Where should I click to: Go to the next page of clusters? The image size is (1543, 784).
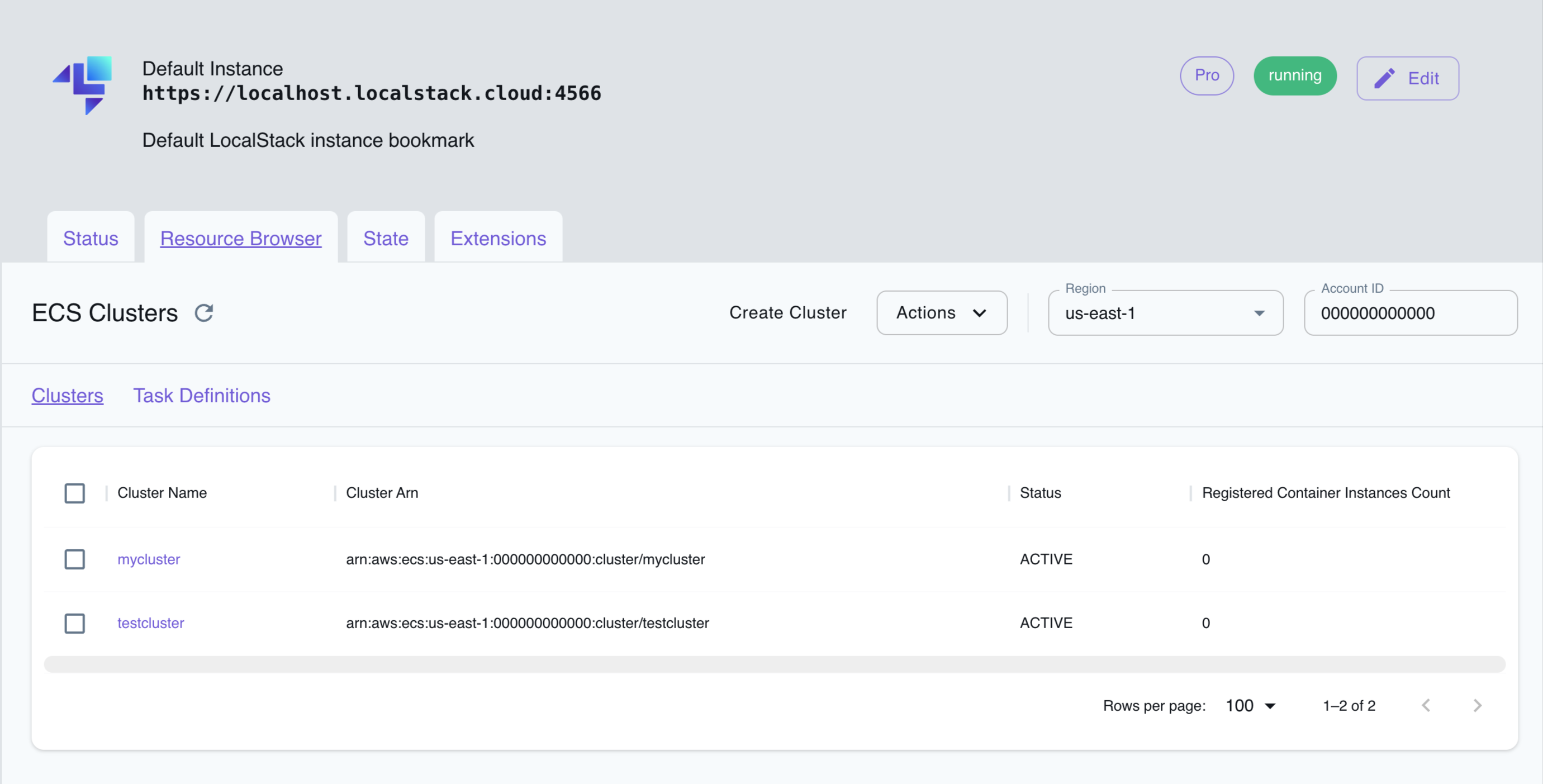pyautogui.click(x=1477, y=705)
